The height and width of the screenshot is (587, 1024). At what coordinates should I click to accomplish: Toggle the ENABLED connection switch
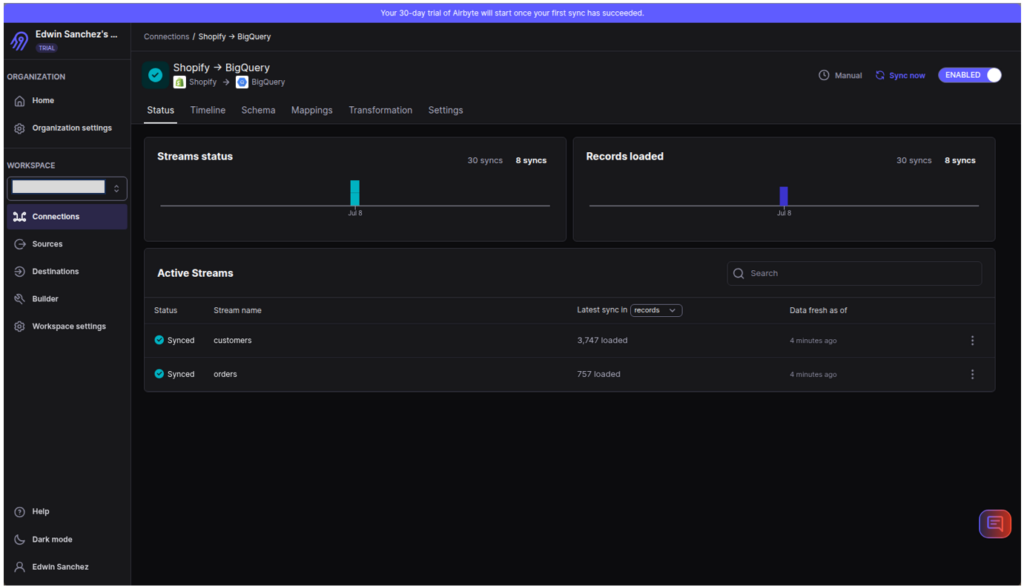(x=970, y=75)
